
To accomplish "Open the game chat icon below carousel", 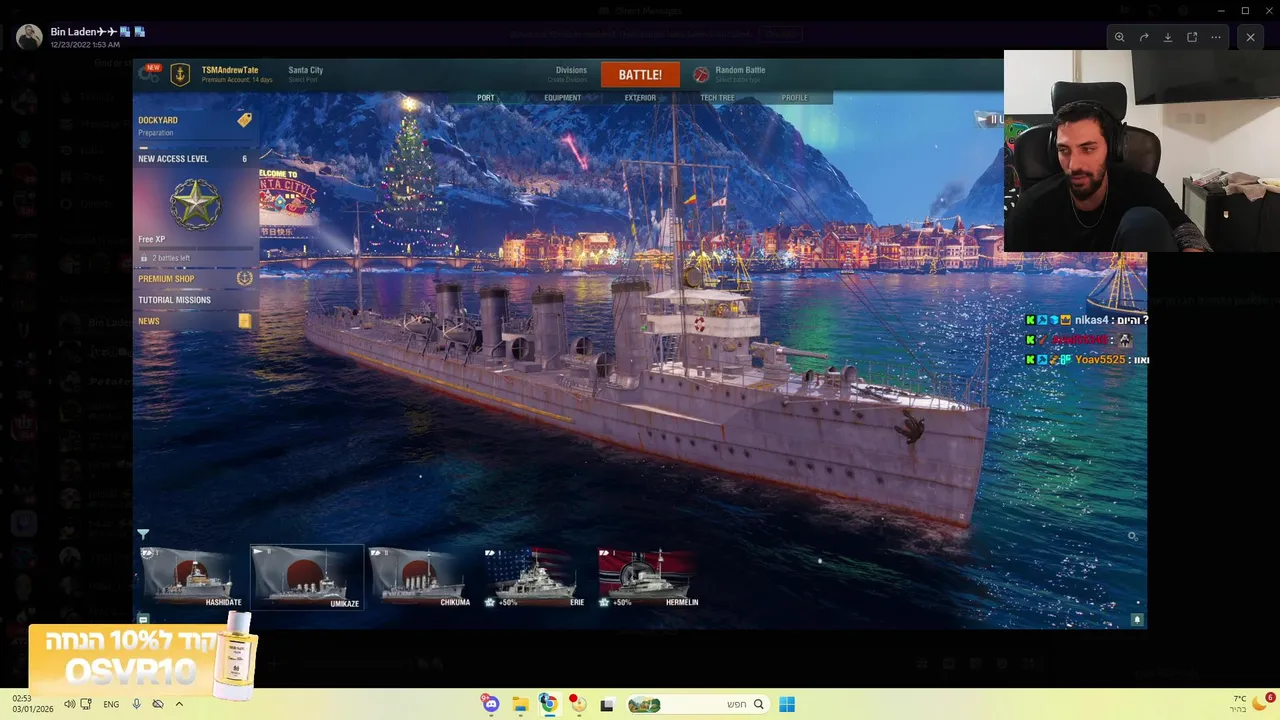I will [x=143, y=619].
